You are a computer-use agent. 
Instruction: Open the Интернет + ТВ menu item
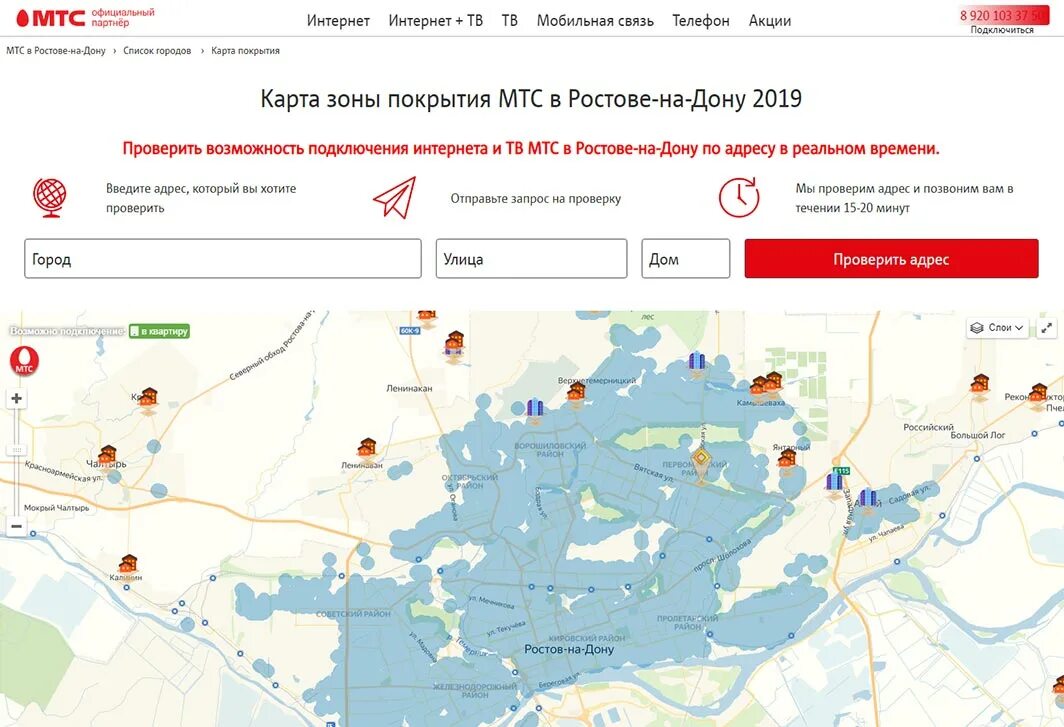click(436, 21)
